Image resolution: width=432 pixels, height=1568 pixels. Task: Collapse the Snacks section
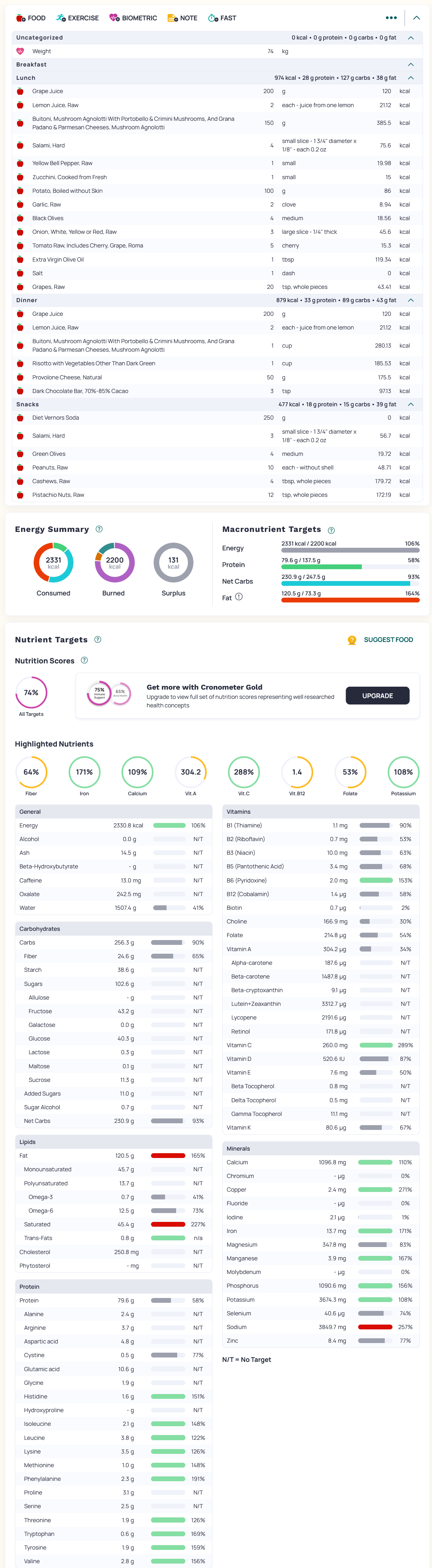pyautogui.click(x=411, y=404)
